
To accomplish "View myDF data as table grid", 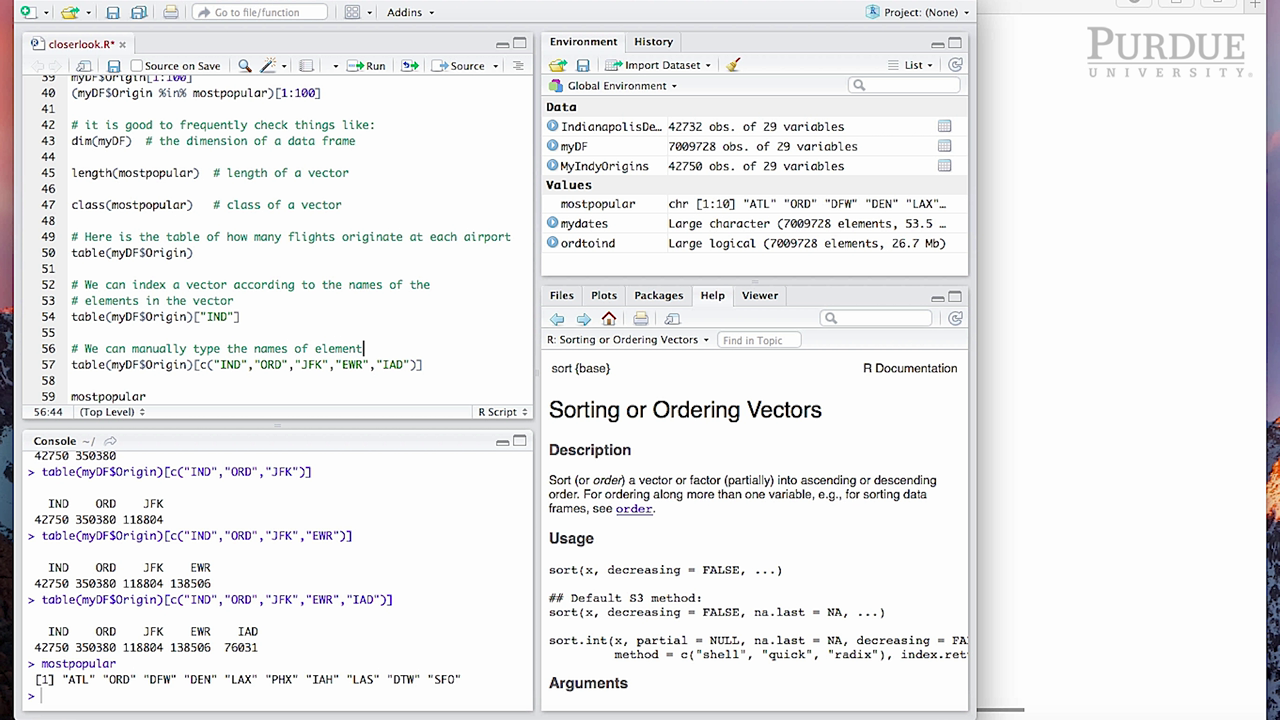I will (944, 146).
